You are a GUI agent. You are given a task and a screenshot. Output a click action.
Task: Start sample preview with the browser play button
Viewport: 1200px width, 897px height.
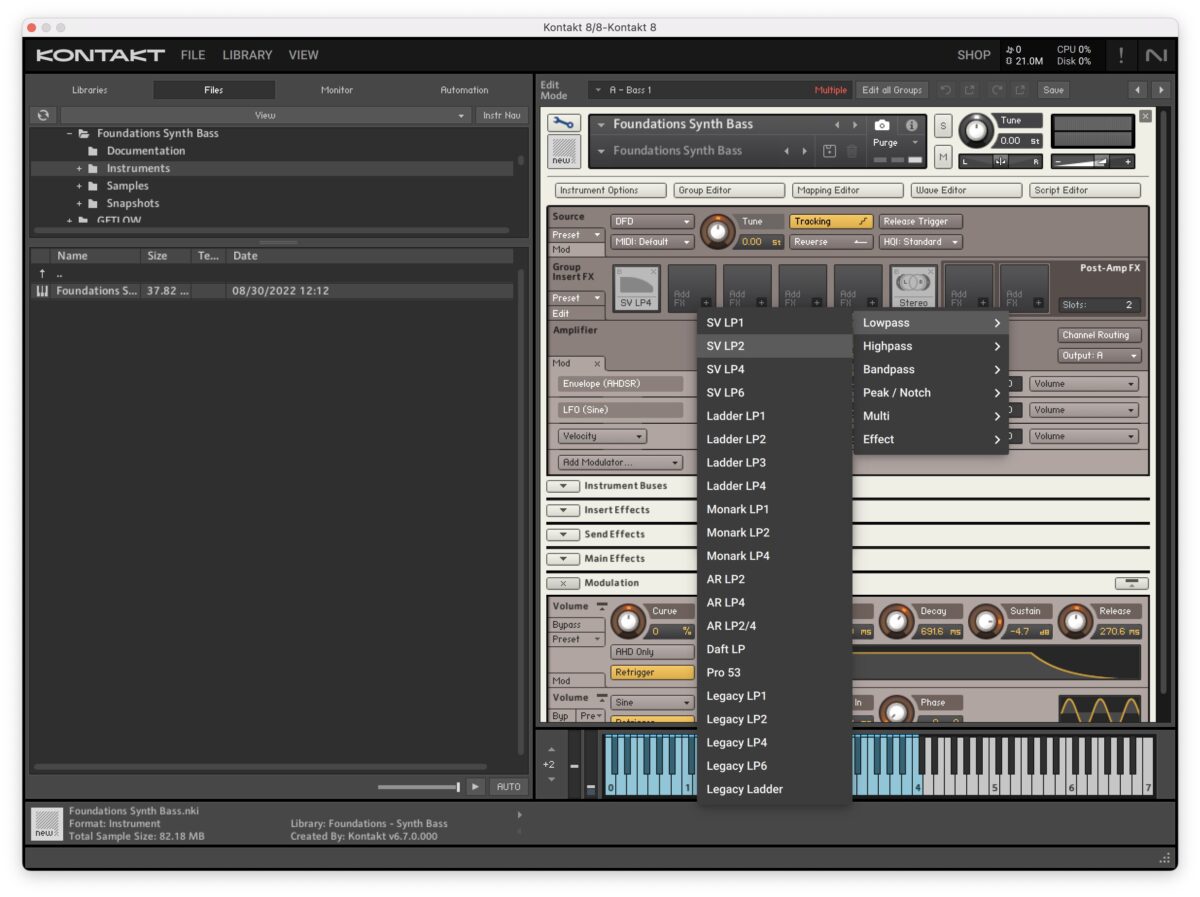[x=476, y=787]
